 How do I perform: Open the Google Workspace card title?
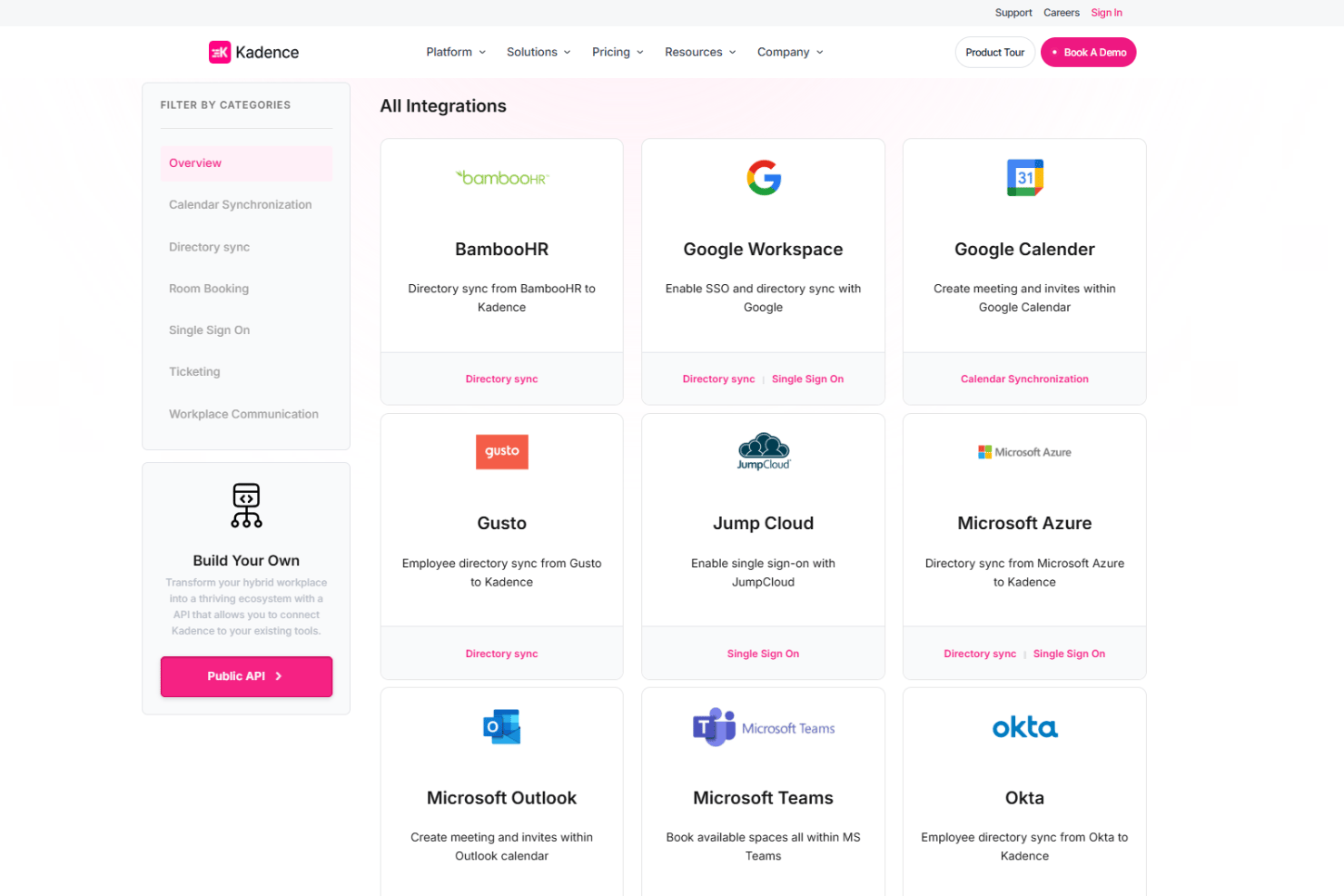point(764,250)
